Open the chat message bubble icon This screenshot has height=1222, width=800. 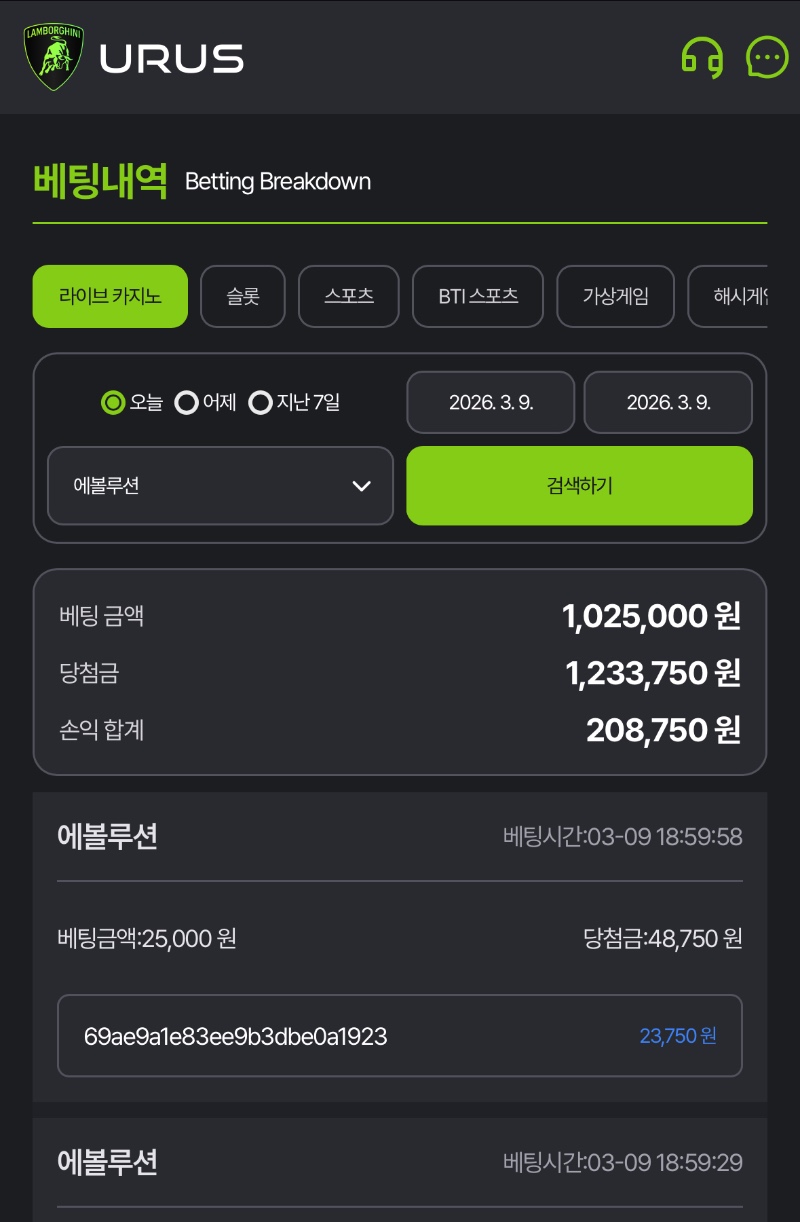[767, 57]
